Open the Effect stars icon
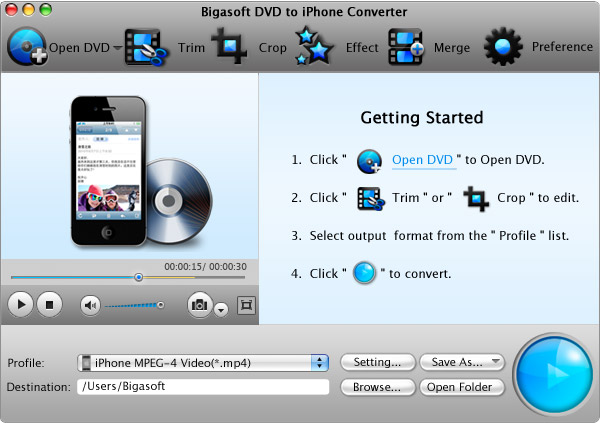 click(314, 46)
